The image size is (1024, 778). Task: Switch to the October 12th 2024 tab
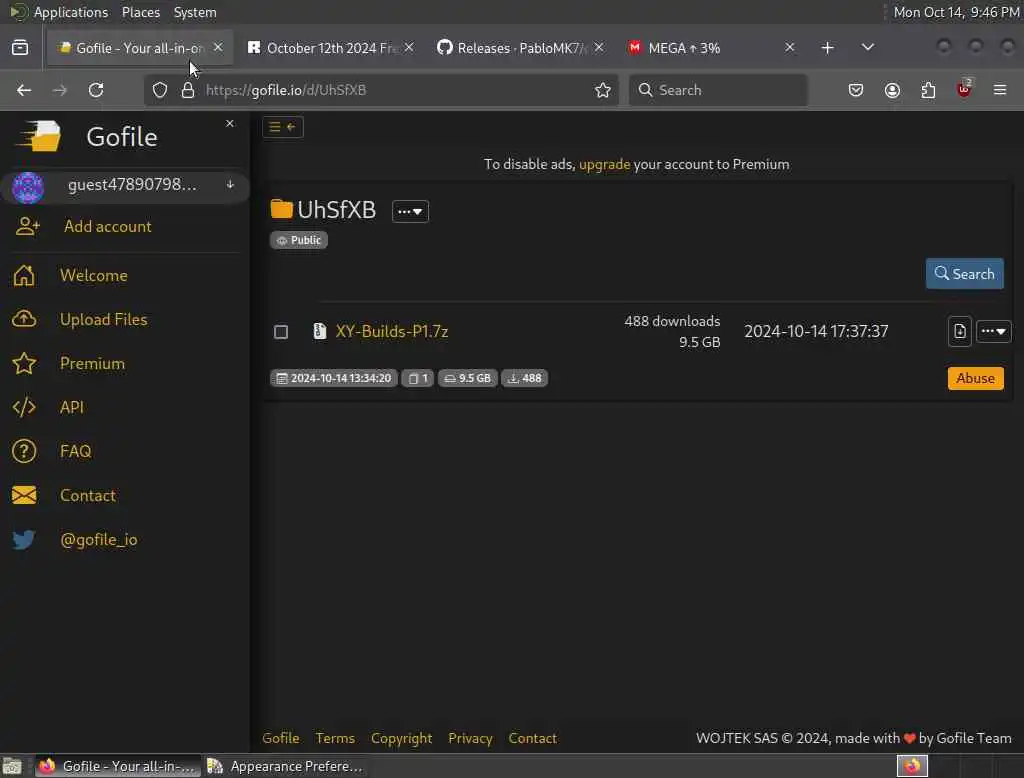click(331, 48)
